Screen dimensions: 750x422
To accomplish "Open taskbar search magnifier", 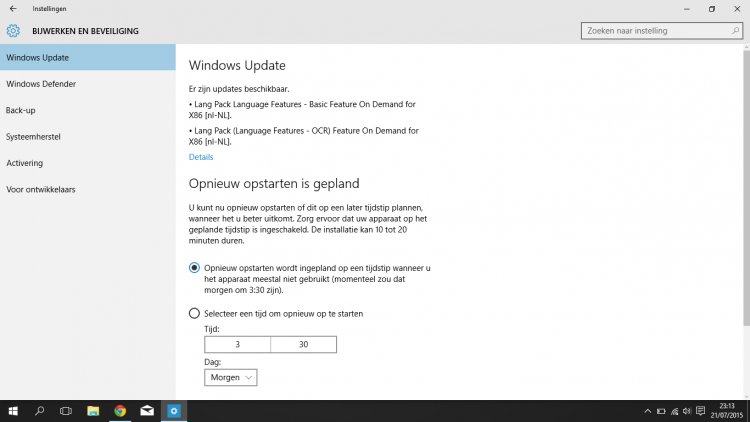I will (x=40, y=411).
